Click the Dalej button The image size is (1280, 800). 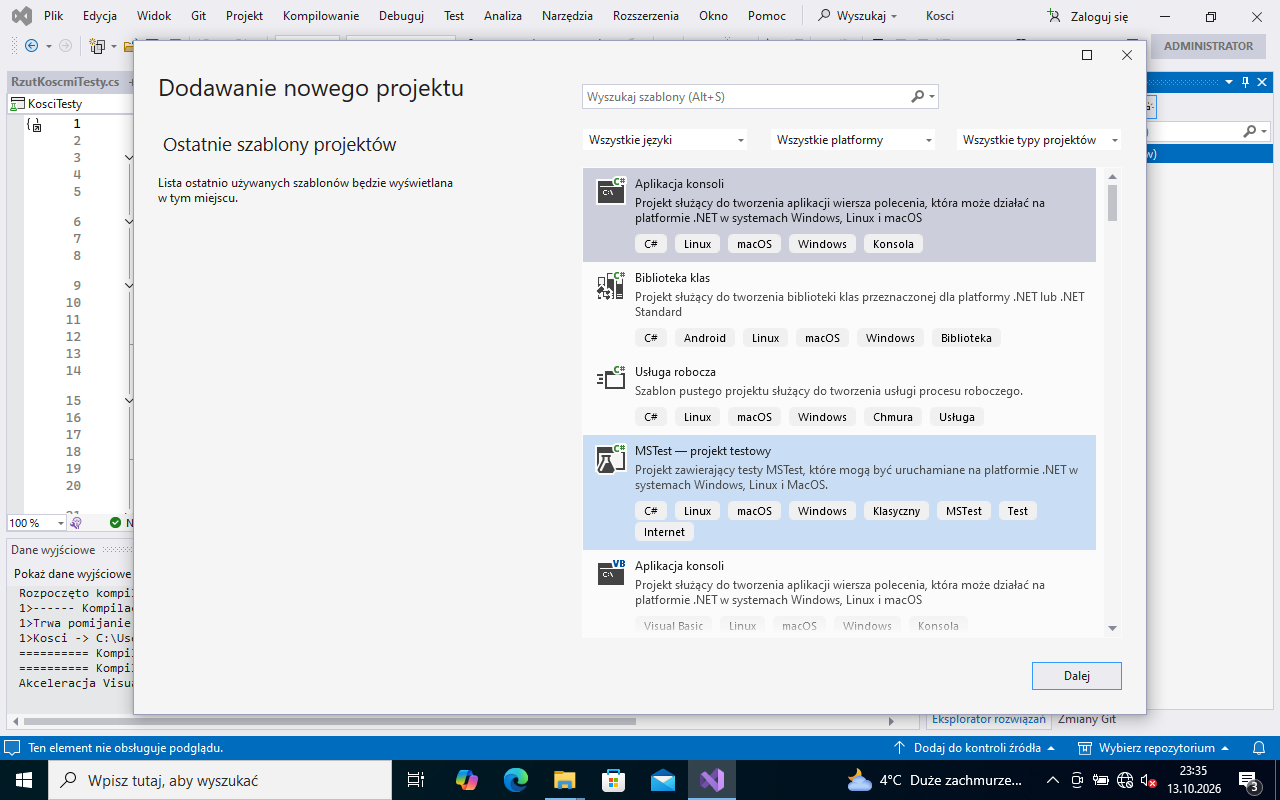1077,676
